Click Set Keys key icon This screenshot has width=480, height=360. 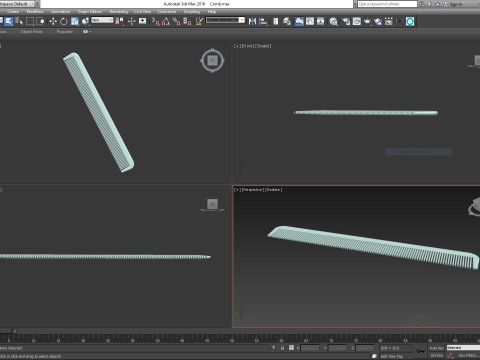pos(420,351)
